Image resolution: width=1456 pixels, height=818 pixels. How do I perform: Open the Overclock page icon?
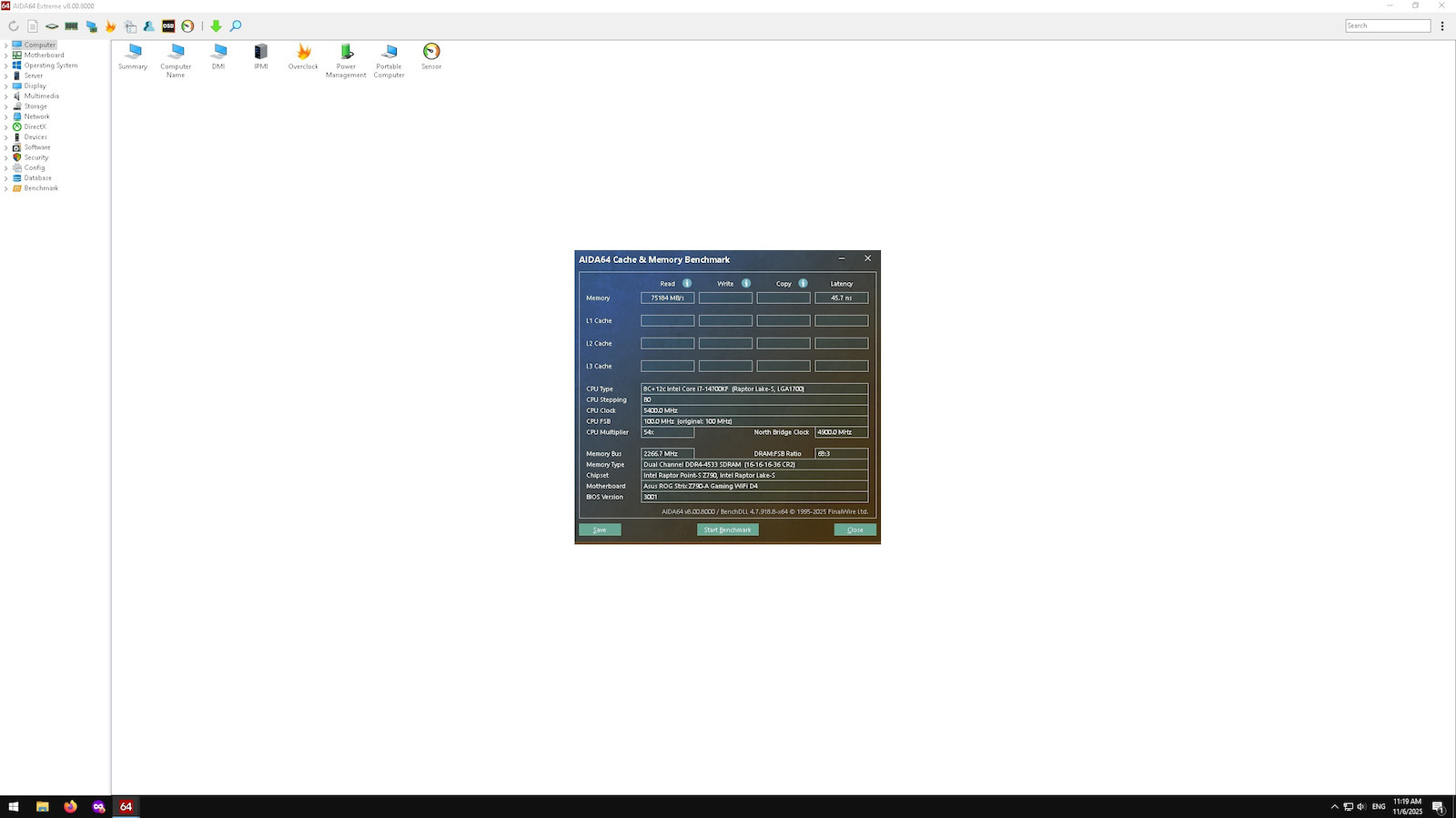tap(303, 56)
